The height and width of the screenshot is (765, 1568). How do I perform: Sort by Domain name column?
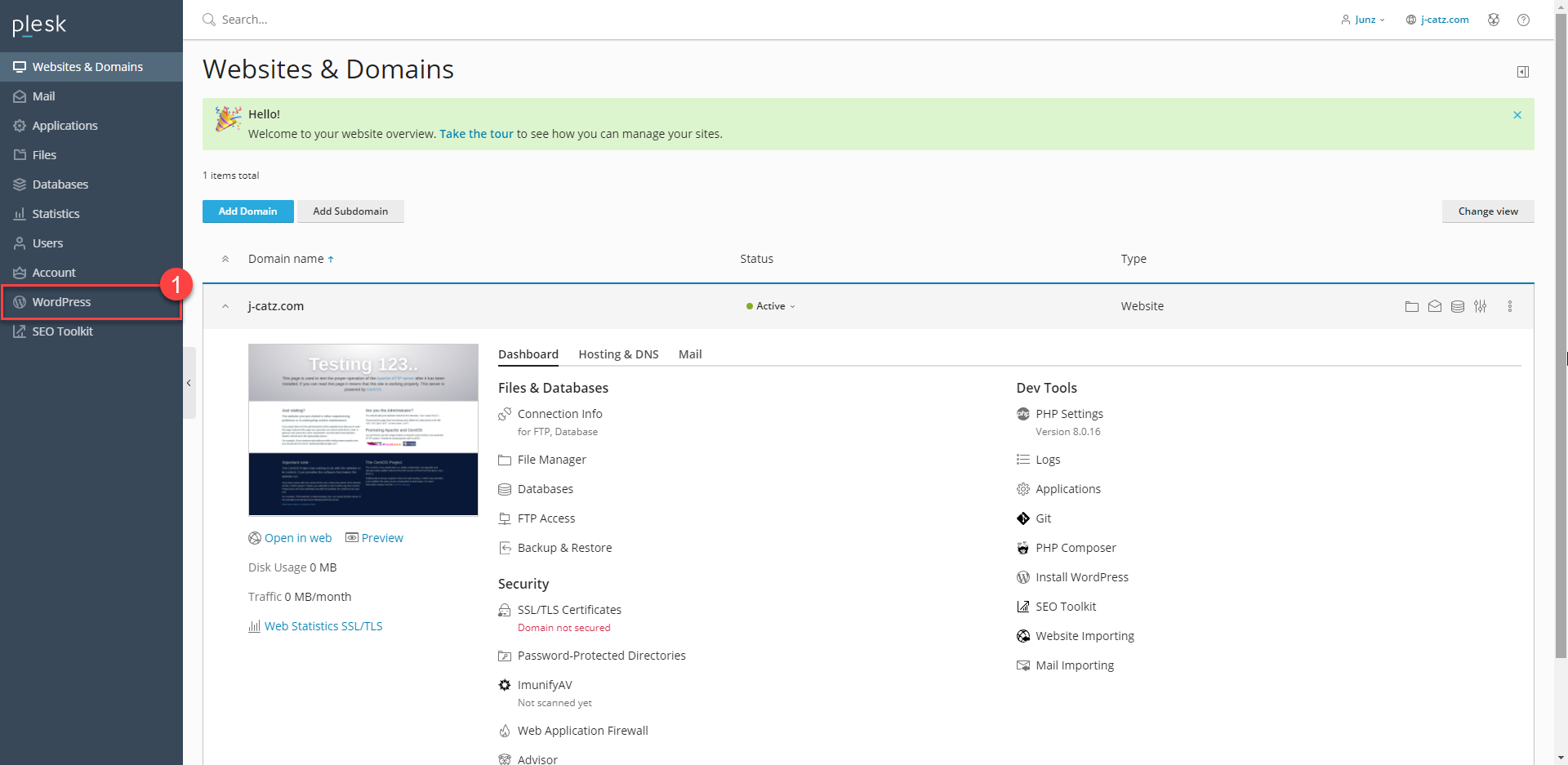point(291,259)
